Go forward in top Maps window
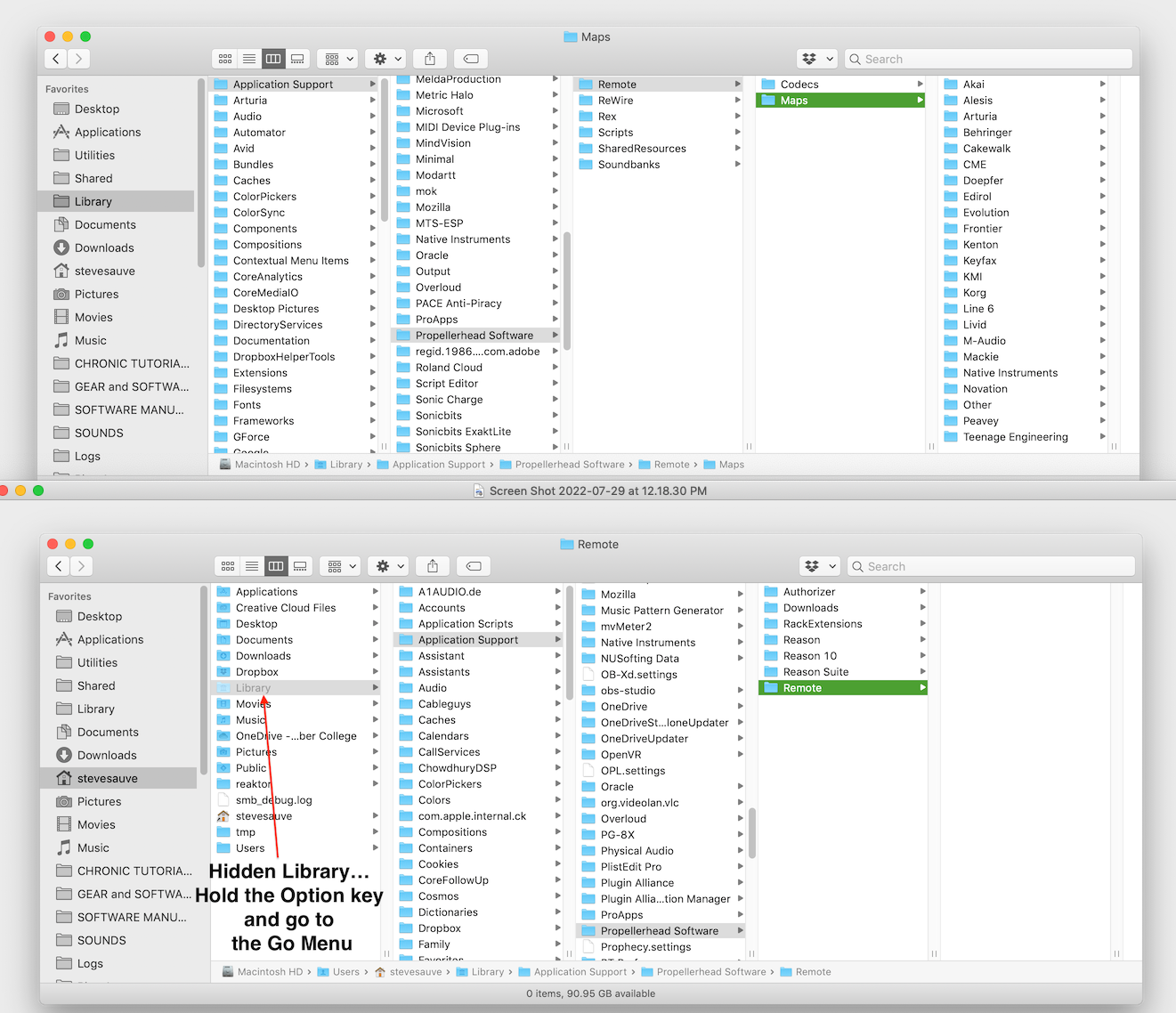Screen dimensions: 1176x1013 (x=79, y=59)
